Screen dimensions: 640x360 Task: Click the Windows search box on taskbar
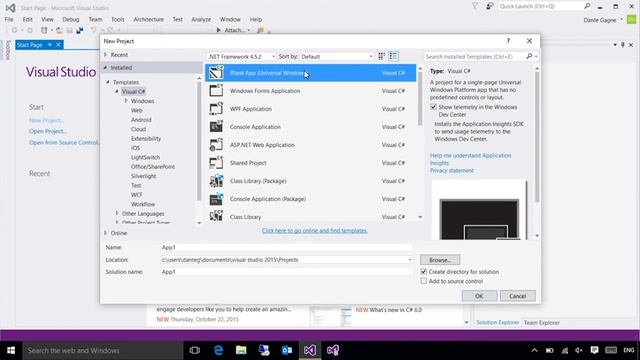[102, 350]
